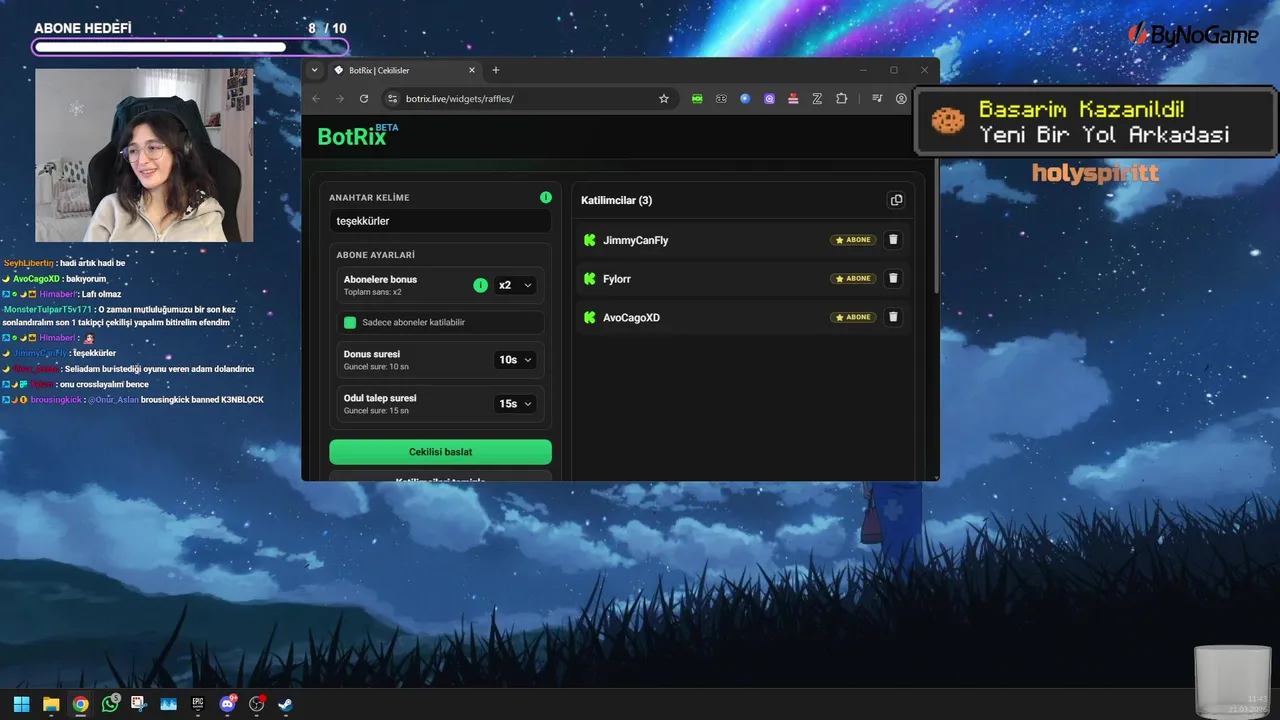Open File Explorer from the taskbar
This screenshot has width=1280, height=720.
[x=51, y=704]
